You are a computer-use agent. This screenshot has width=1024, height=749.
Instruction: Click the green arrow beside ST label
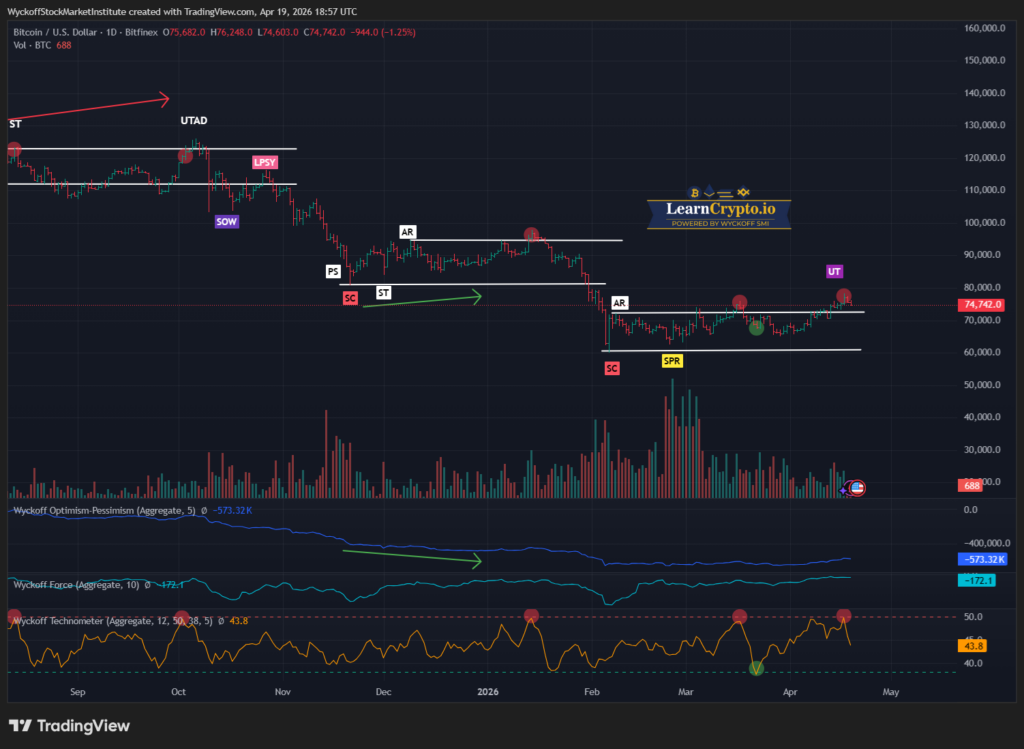[x=422, y=299]
